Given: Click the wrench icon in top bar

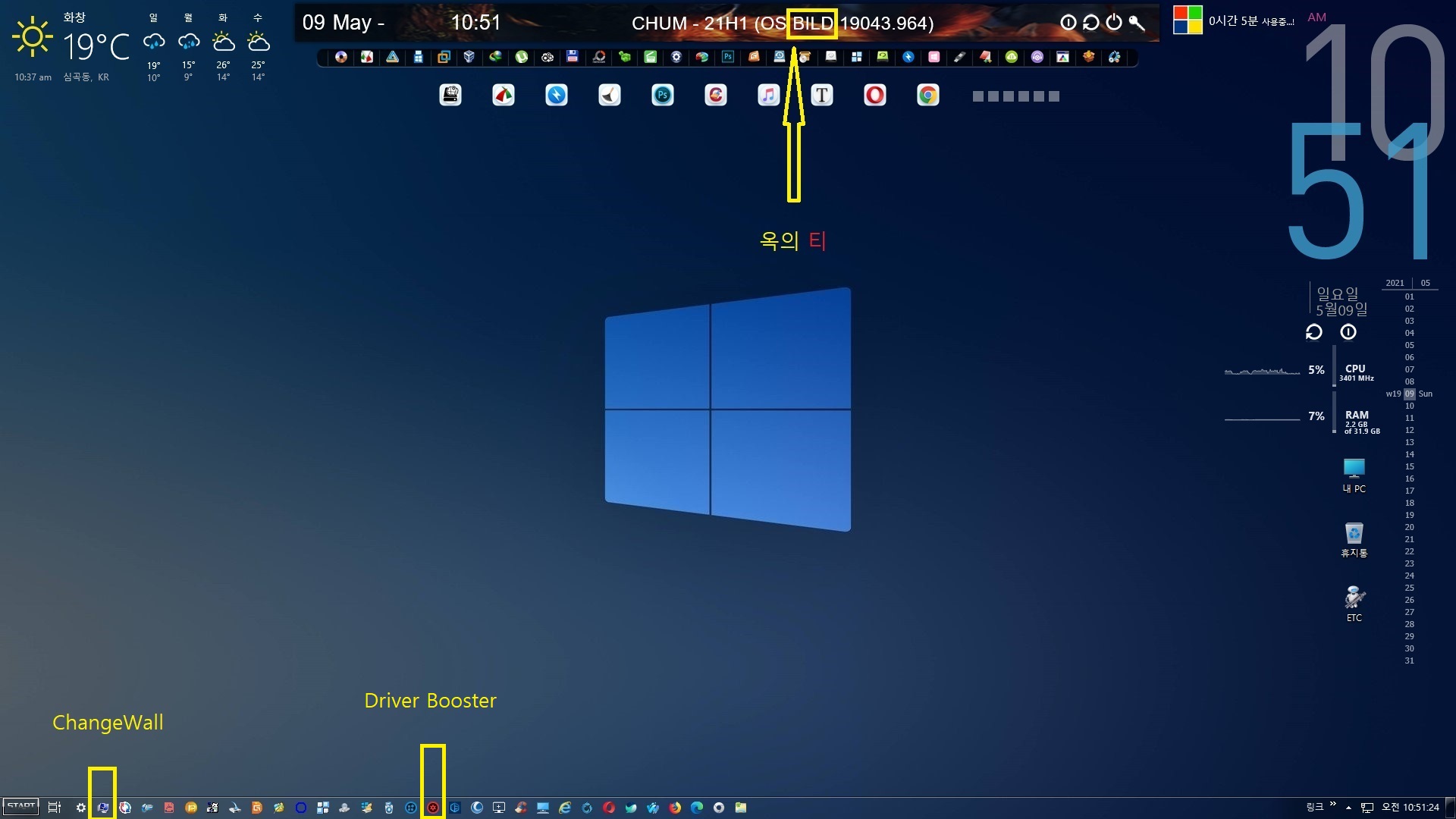Looking at the screenshot, I should tap(1137, 23).
